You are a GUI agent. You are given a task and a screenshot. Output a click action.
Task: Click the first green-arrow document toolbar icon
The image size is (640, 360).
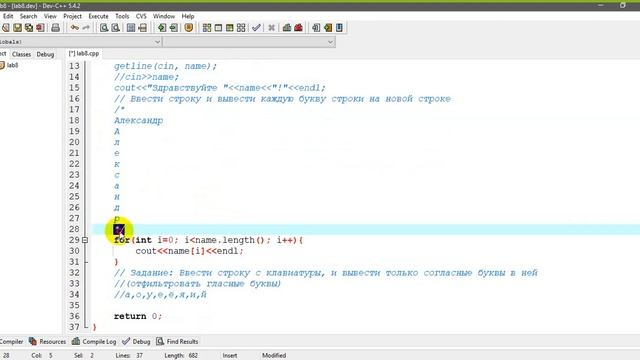[162, 28]
